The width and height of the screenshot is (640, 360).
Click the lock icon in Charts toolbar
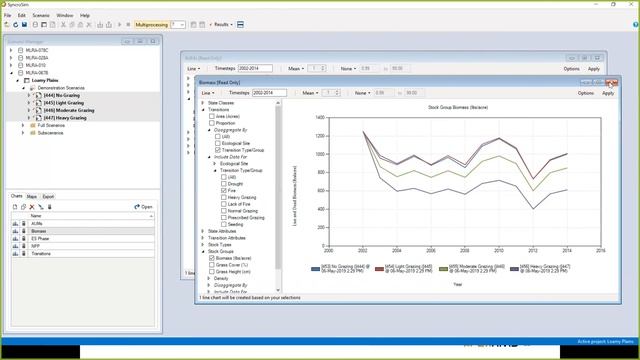[x=49, y=207]
